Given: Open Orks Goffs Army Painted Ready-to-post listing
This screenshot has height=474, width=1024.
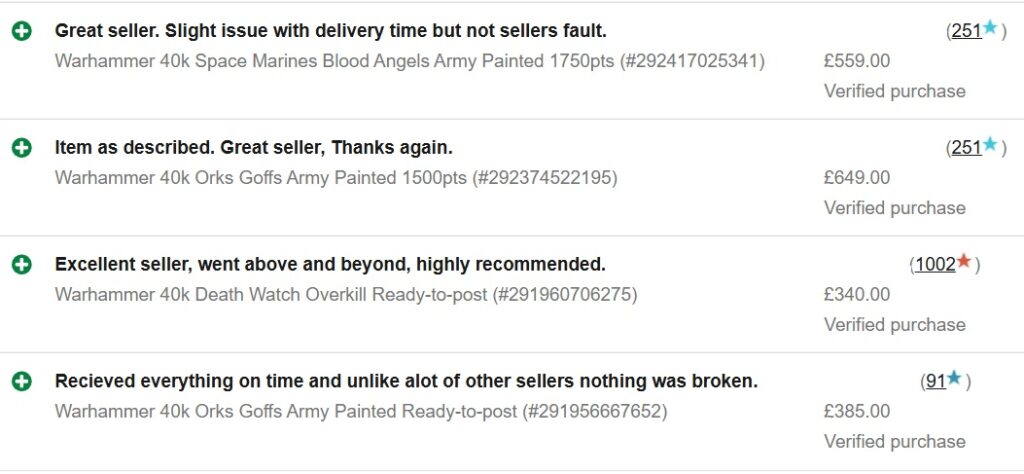Looking at the screenshot, I should (x=361, y=412).
